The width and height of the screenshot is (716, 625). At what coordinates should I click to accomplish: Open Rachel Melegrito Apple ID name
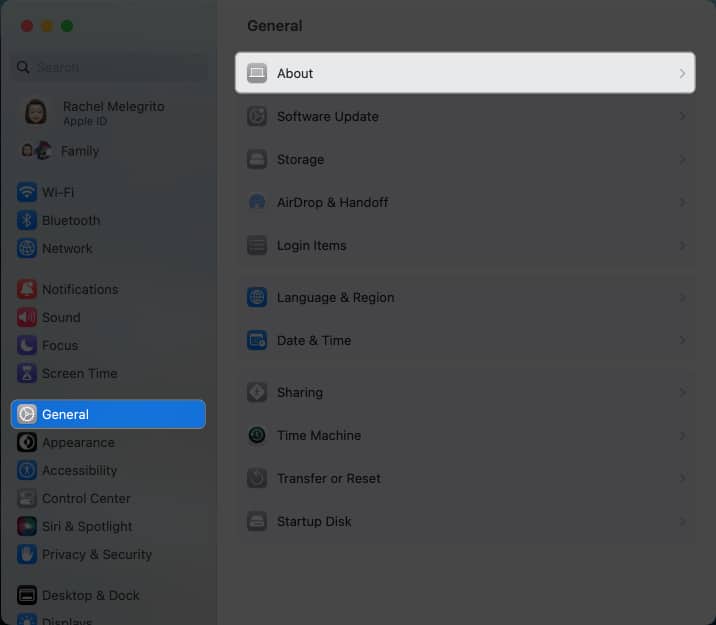tap(114, 106)
